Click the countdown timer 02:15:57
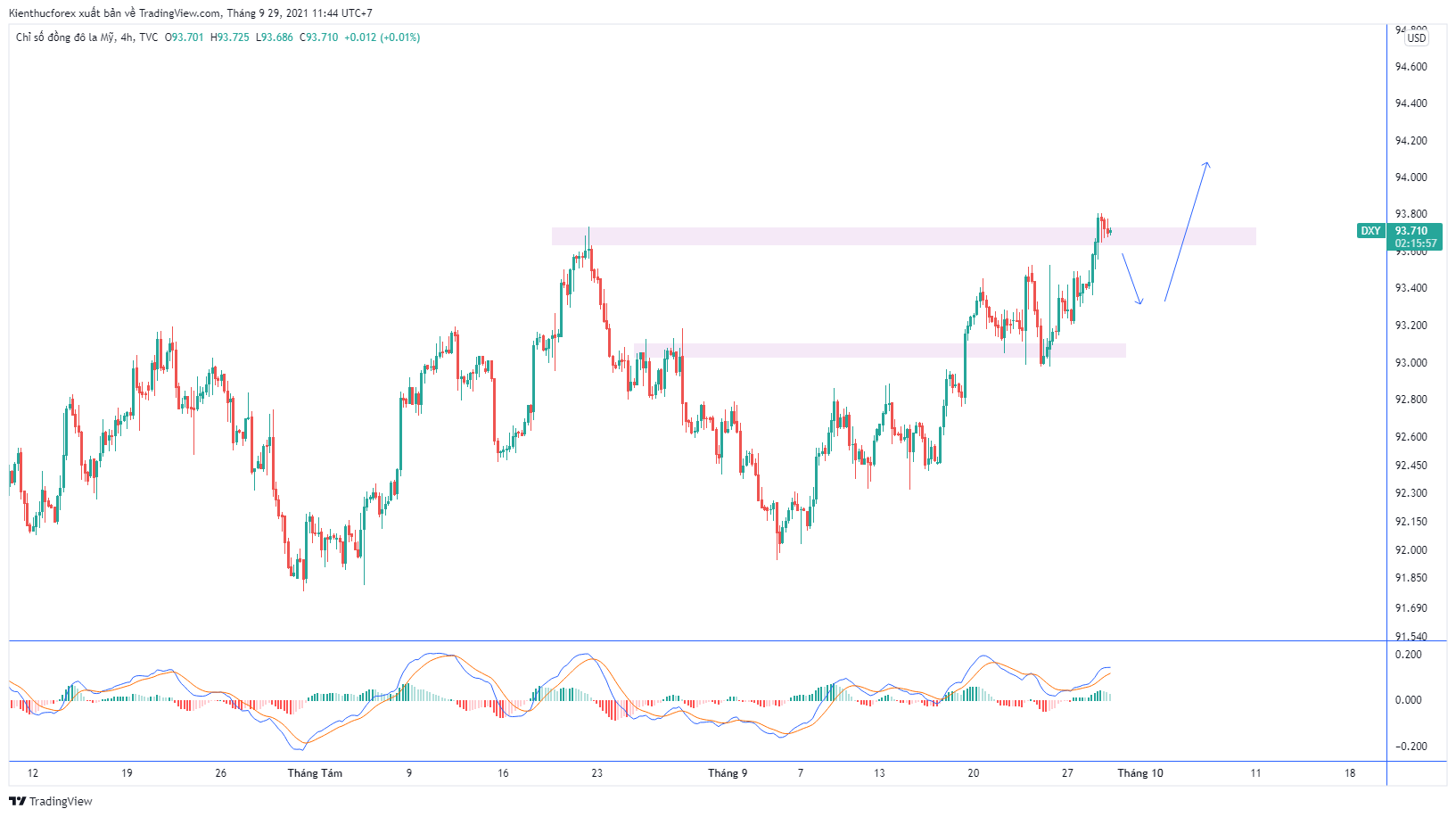This screenshot has width=1456, height=817. [1416, 243]
